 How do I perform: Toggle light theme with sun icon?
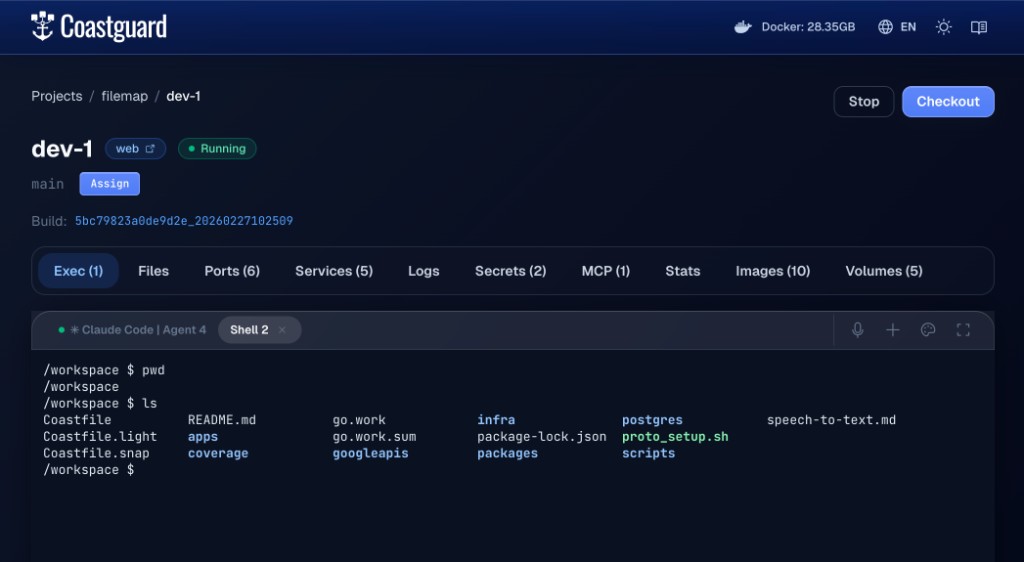point(943,27)
